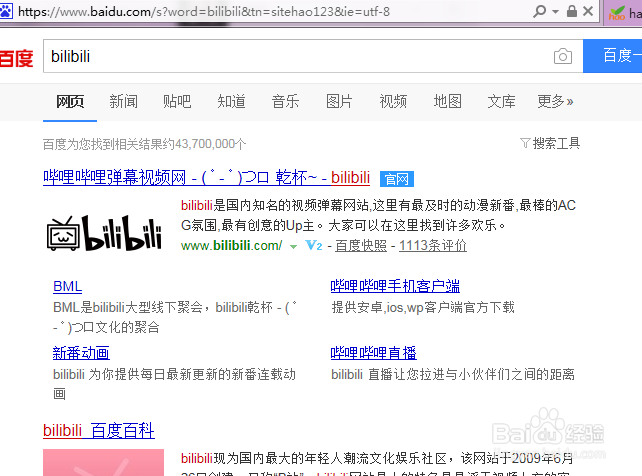Click the blue 官网 badge
The image size is (642, 476).
pos(397,179)
